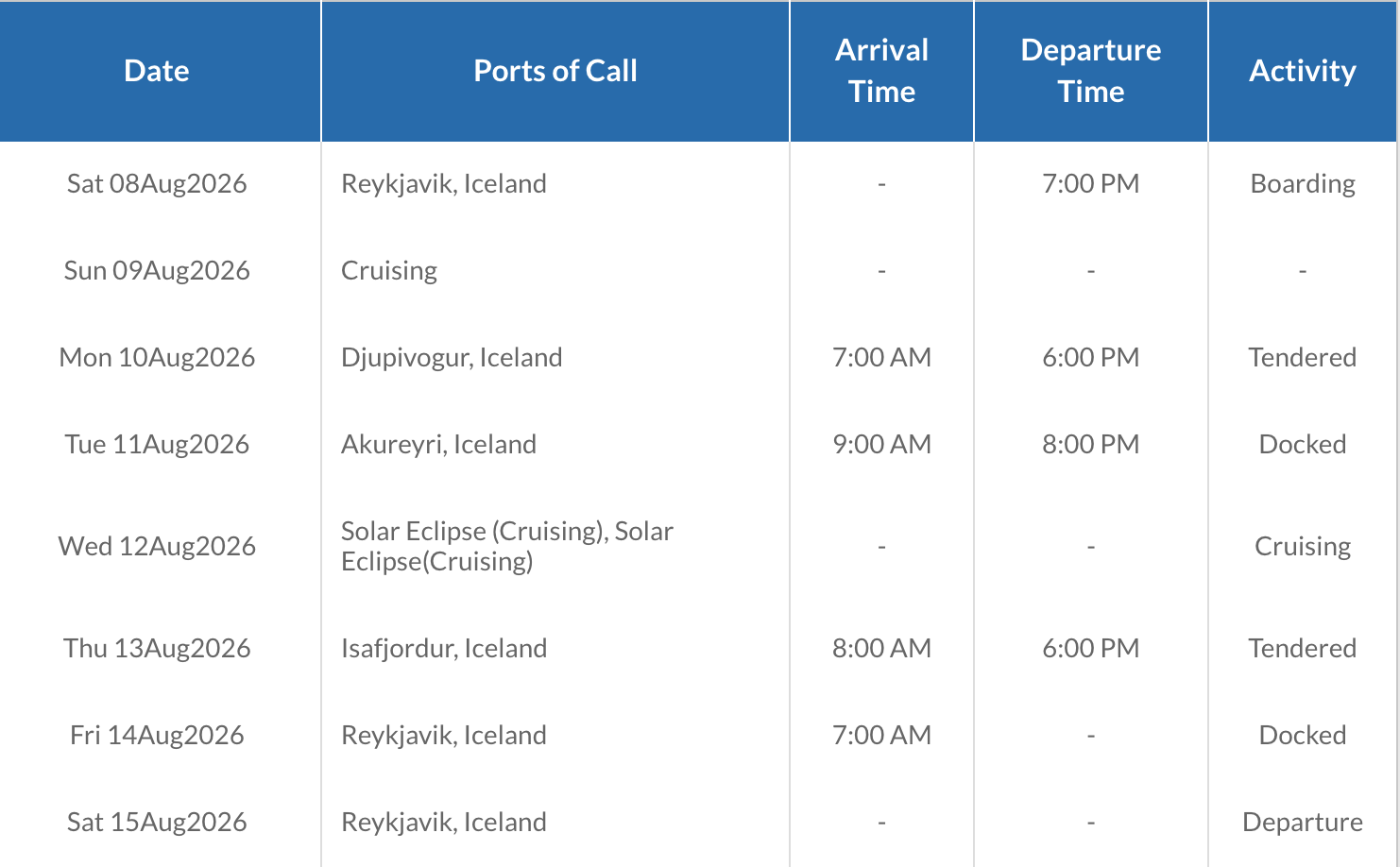
Task: Select the Sun 09Aug2026 Cruising entry
Action: (x=389, y=270)
